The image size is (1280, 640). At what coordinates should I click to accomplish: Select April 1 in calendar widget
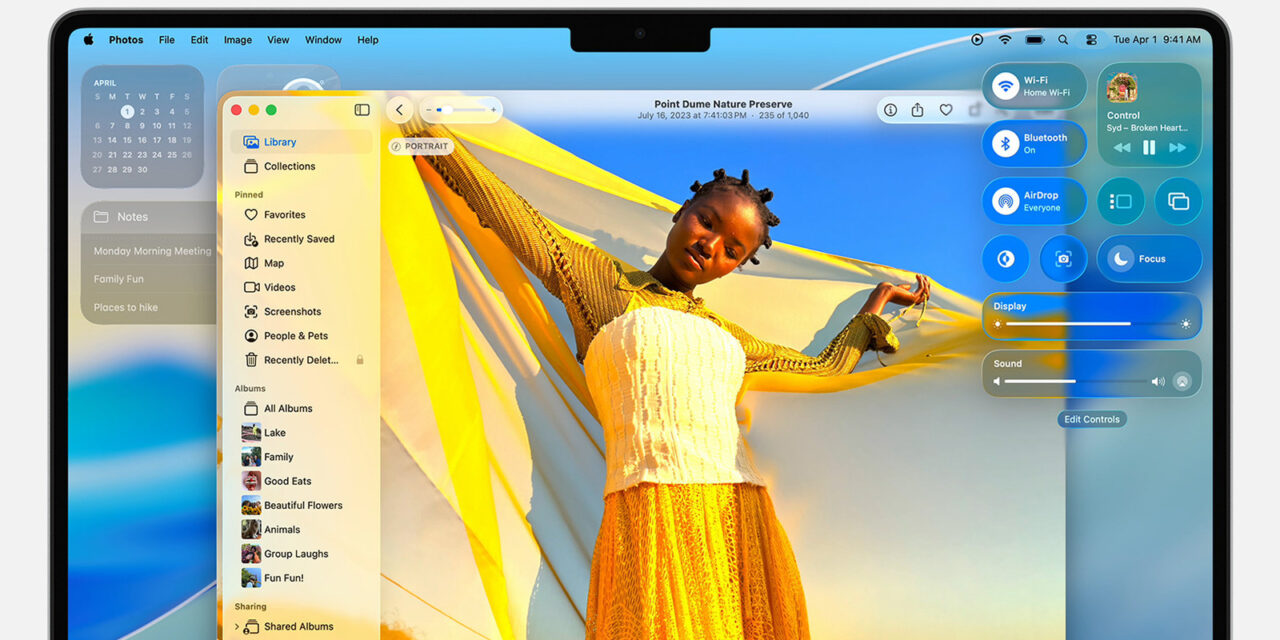(127, 112)
